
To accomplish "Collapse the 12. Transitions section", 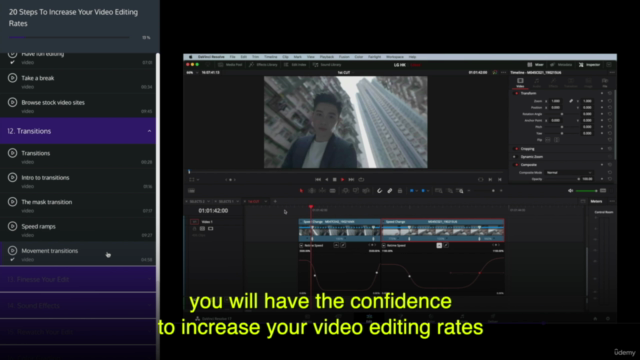I will (x=78, y=131).
